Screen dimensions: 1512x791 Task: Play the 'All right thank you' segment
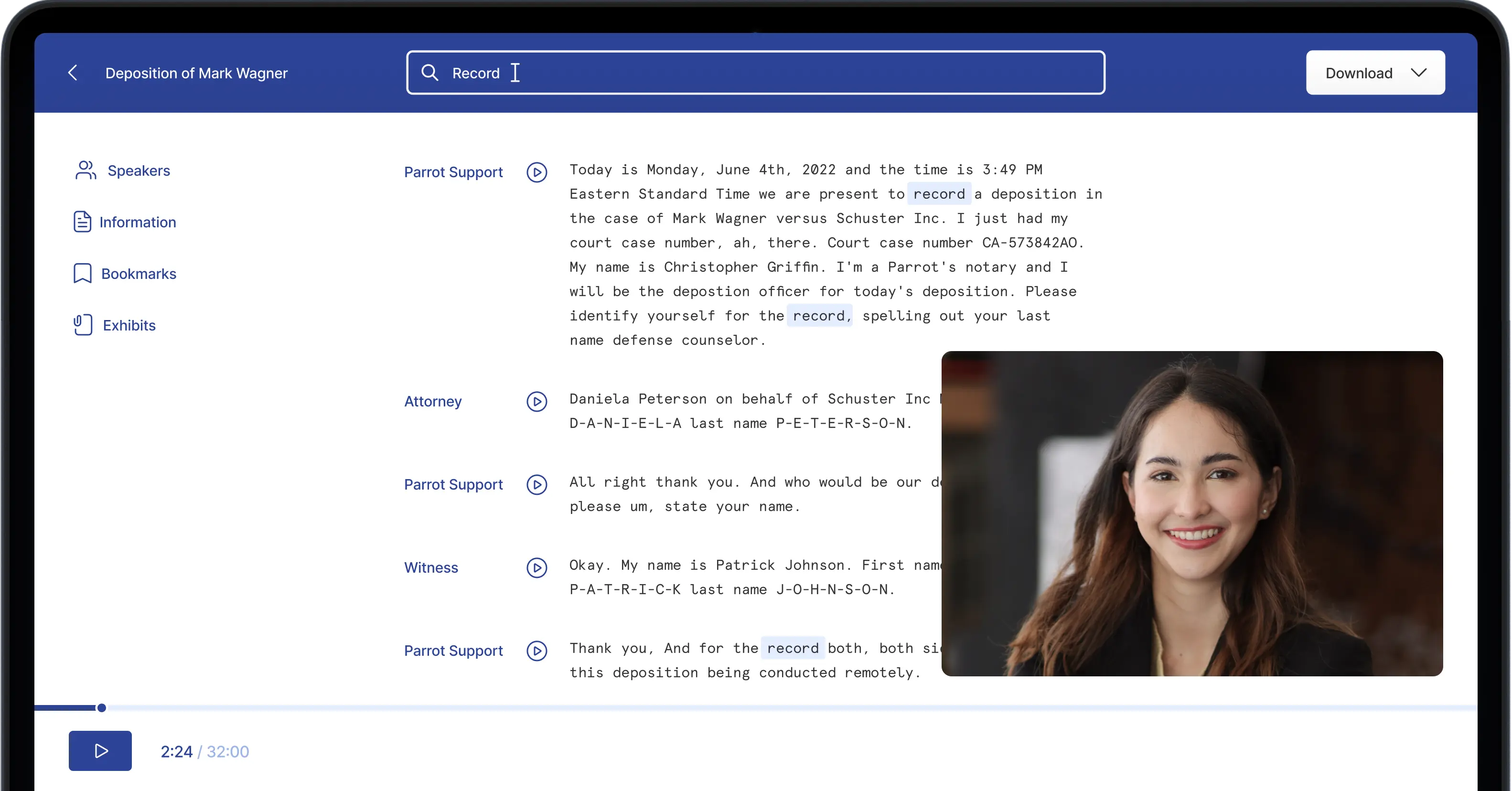pos(536,485)
